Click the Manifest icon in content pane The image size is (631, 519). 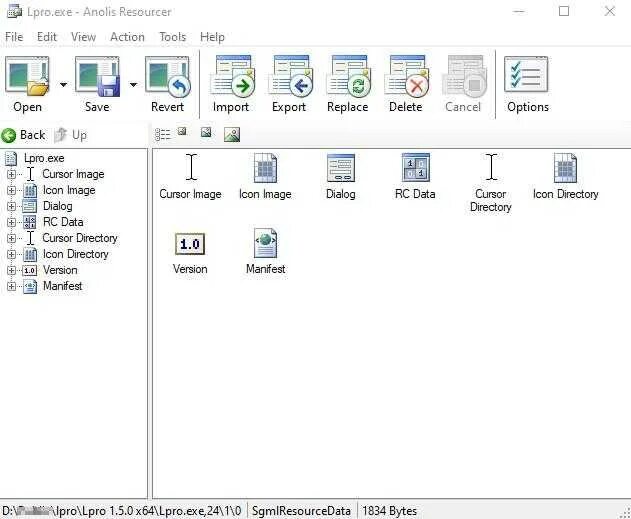[266, 243]
